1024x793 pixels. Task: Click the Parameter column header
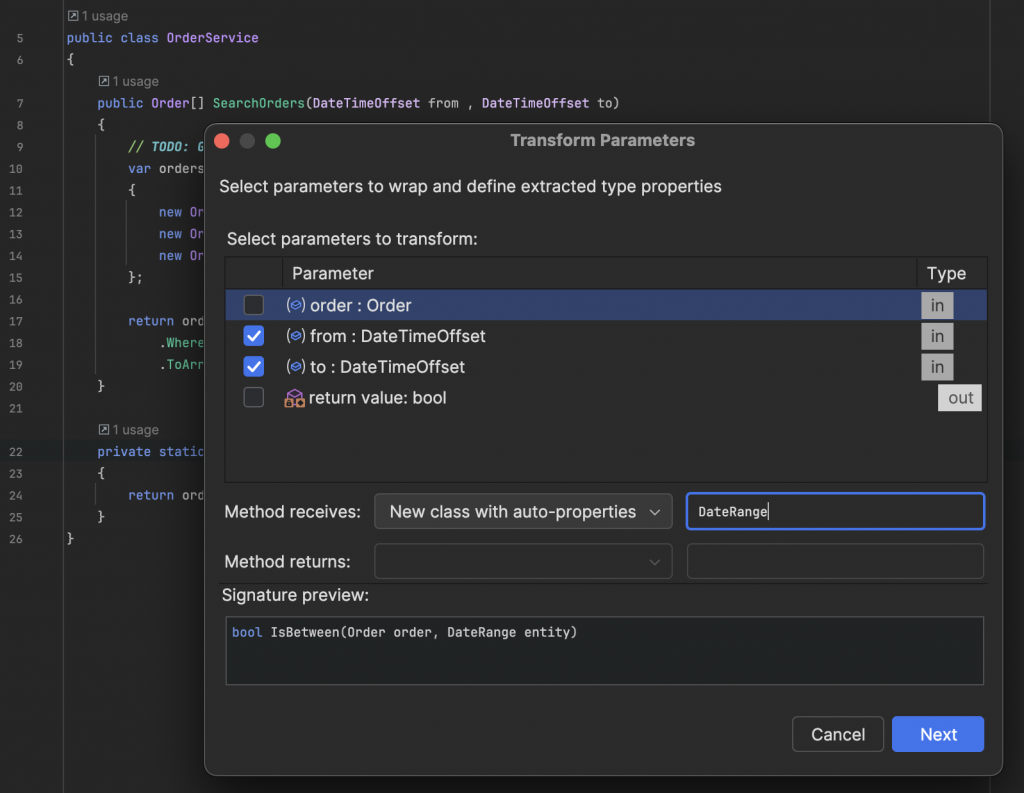tap(333, 273)
